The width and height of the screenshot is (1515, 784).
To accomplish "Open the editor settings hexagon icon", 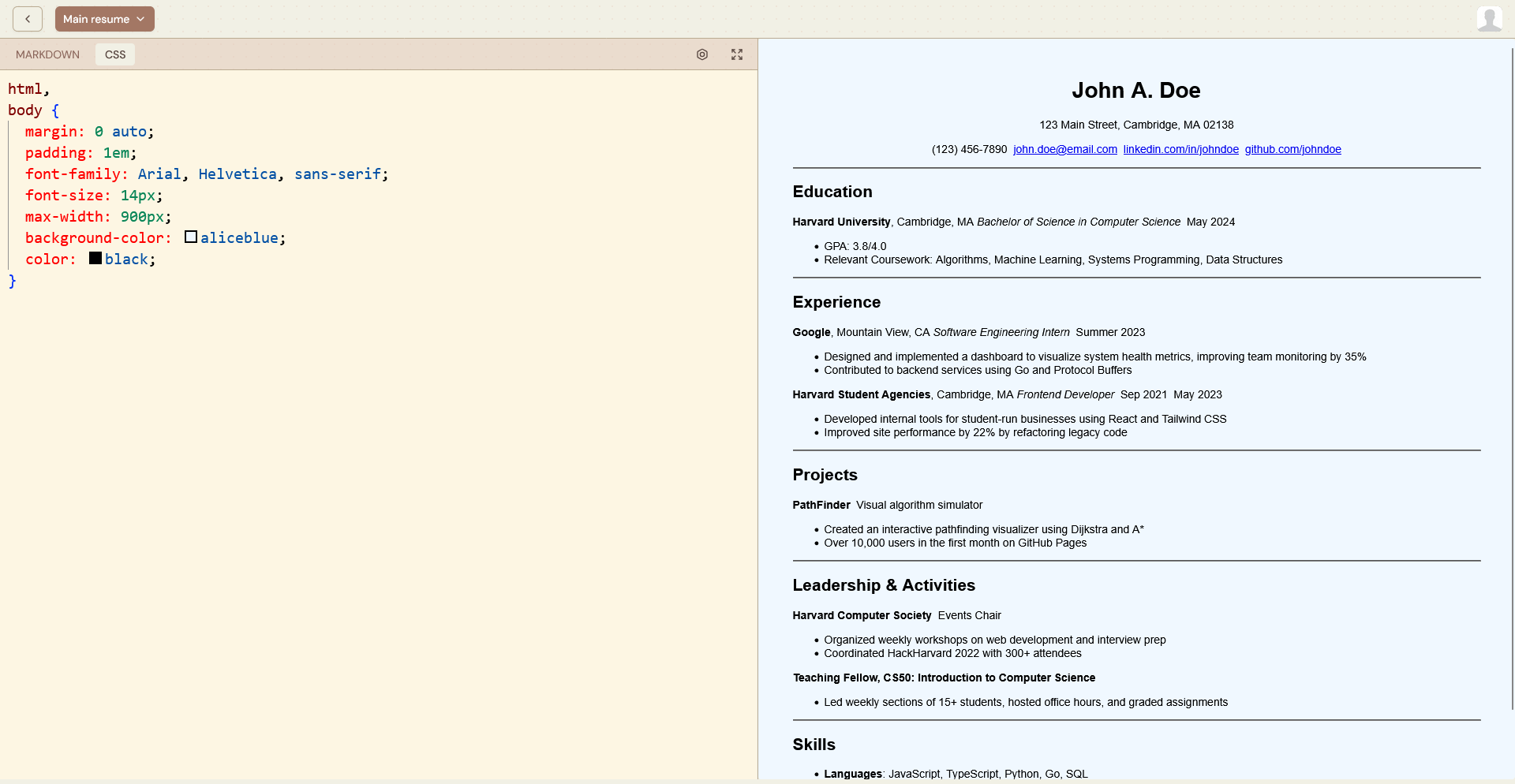I will pyautogui.click(x=702, y=54).
